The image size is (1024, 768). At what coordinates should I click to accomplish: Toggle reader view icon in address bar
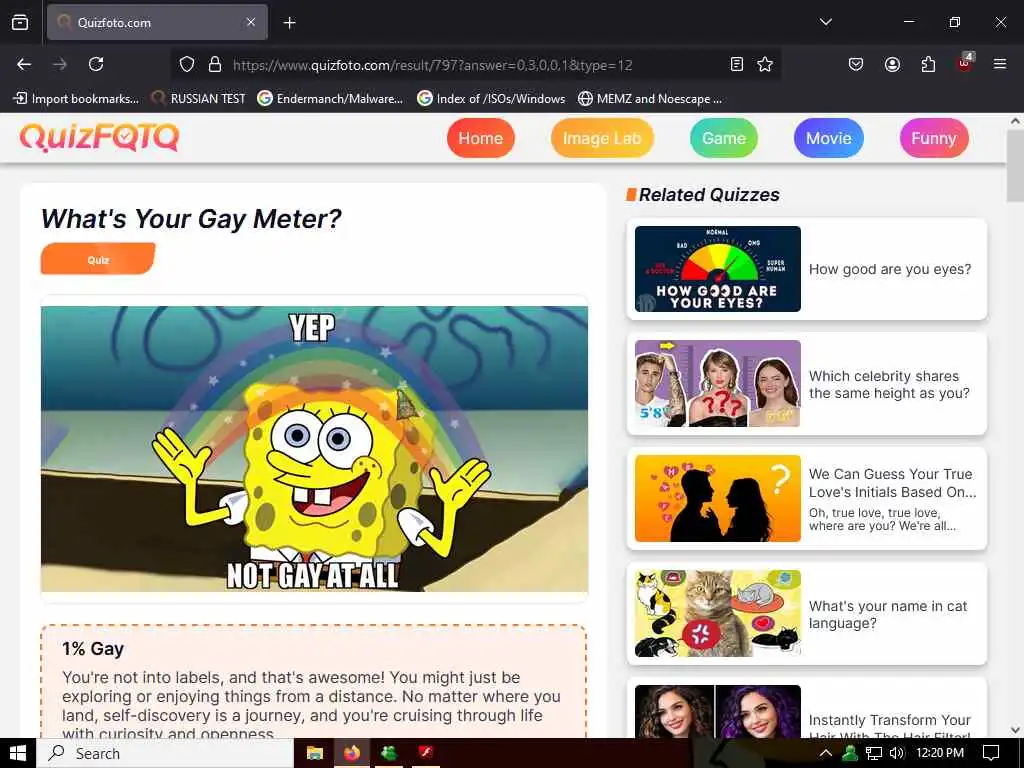737,64
